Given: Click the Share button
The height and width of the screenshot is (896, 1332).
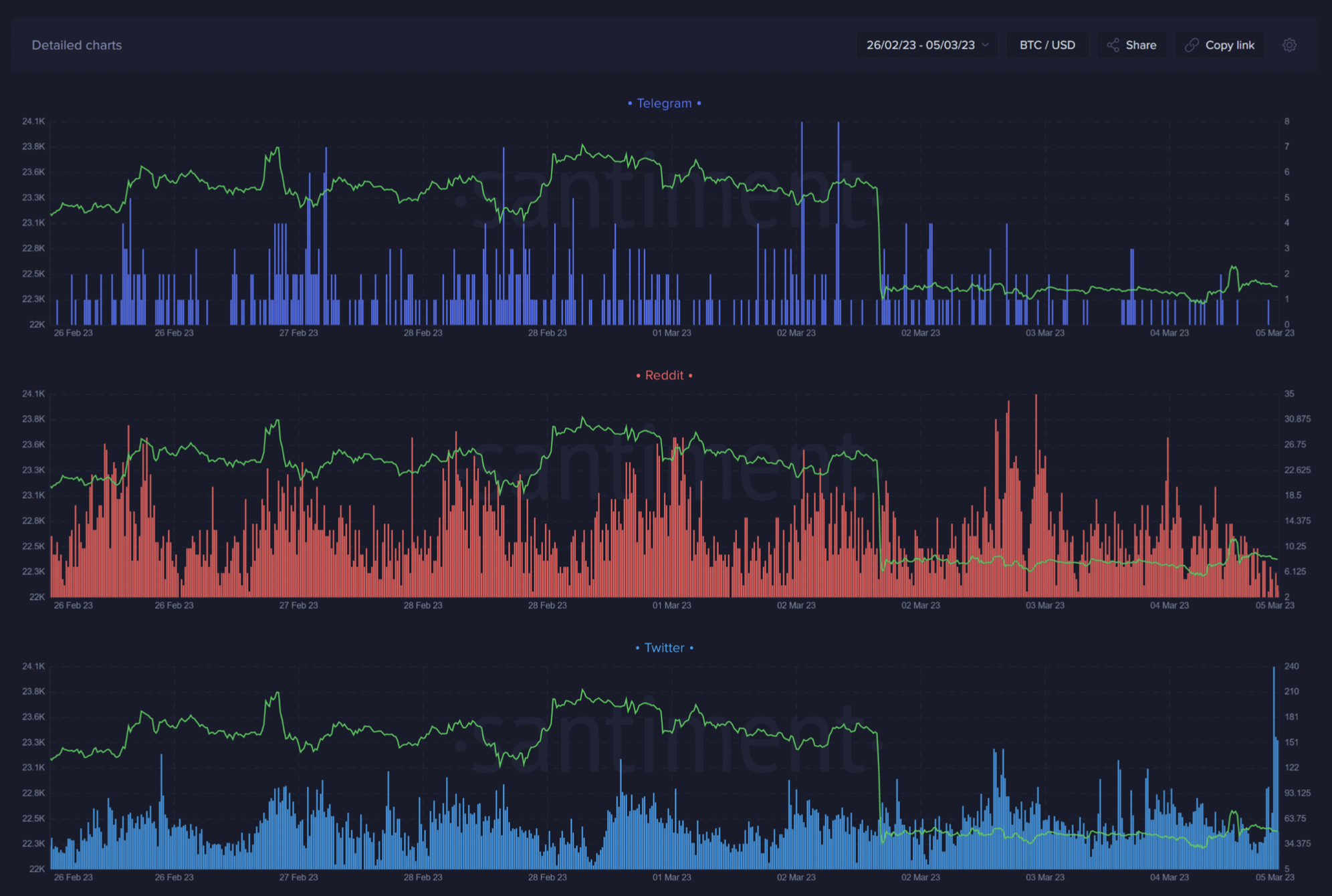Looking at the screenshot, I should 1131,45.
